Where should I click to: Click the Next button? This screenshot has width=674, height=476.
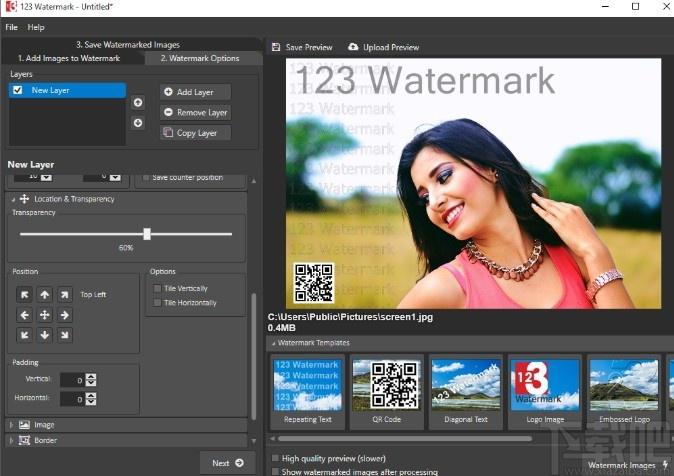pos(228,463)
